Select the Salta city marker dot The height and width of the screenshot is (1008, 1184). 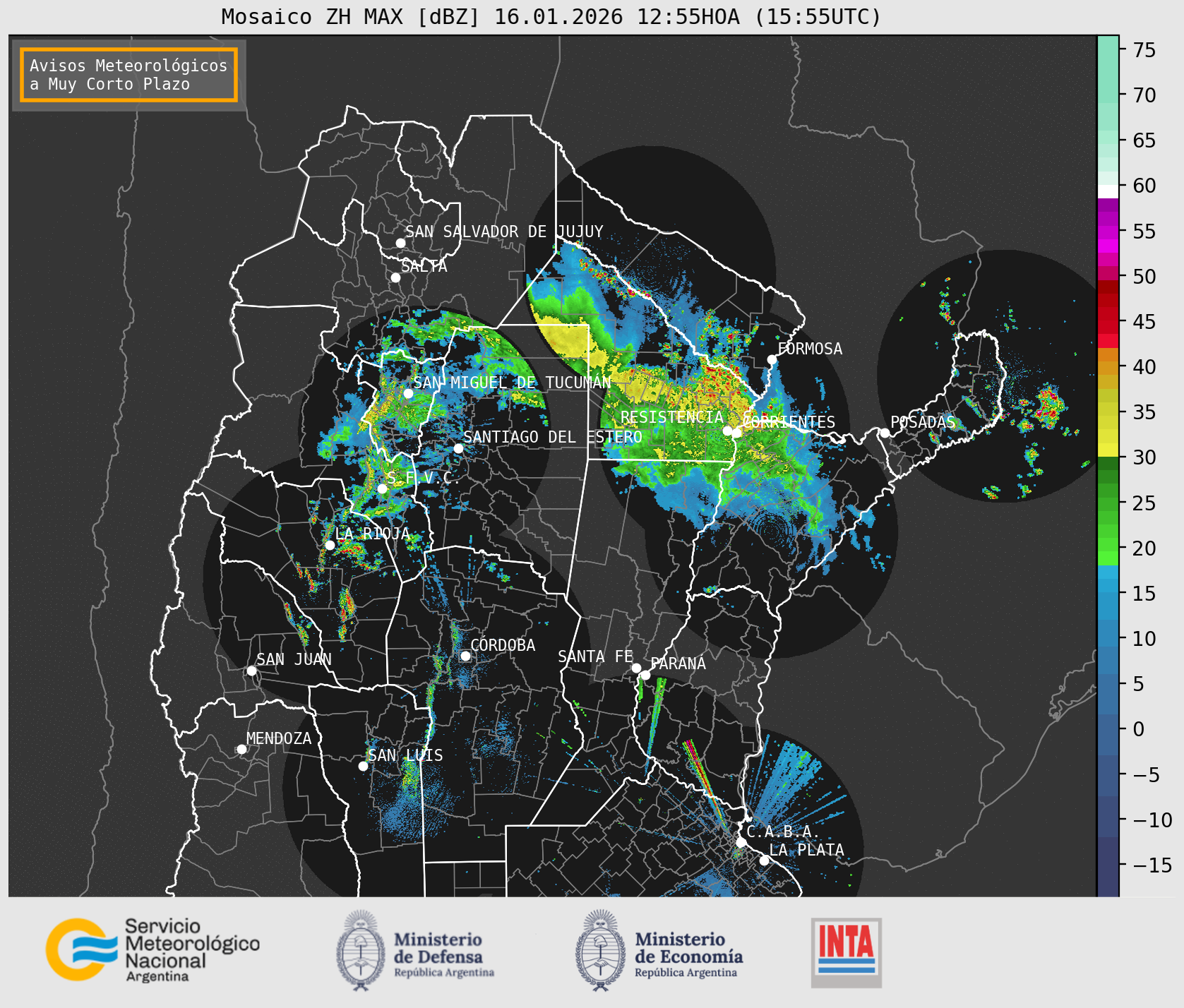(396, 277)
